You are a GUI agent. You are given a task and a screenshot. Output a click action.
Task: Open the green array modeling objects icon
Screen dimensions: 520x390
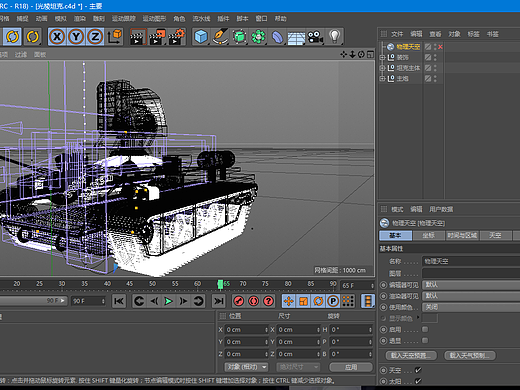(x=258, y=37)
